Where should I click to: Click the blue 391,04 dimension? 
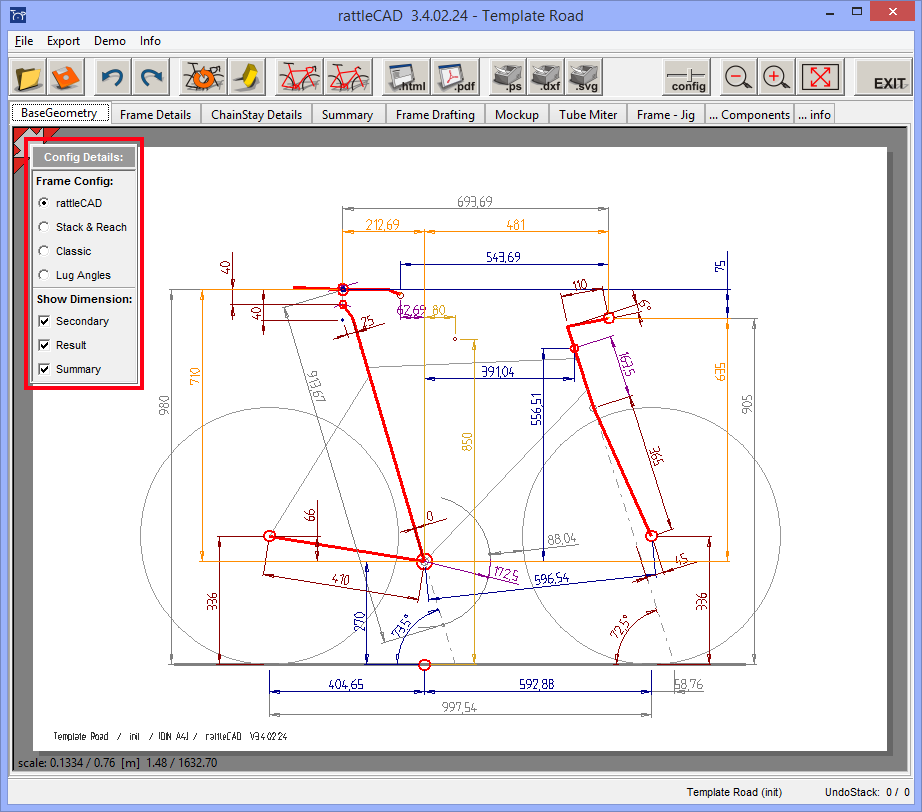(x=497, y=372)
